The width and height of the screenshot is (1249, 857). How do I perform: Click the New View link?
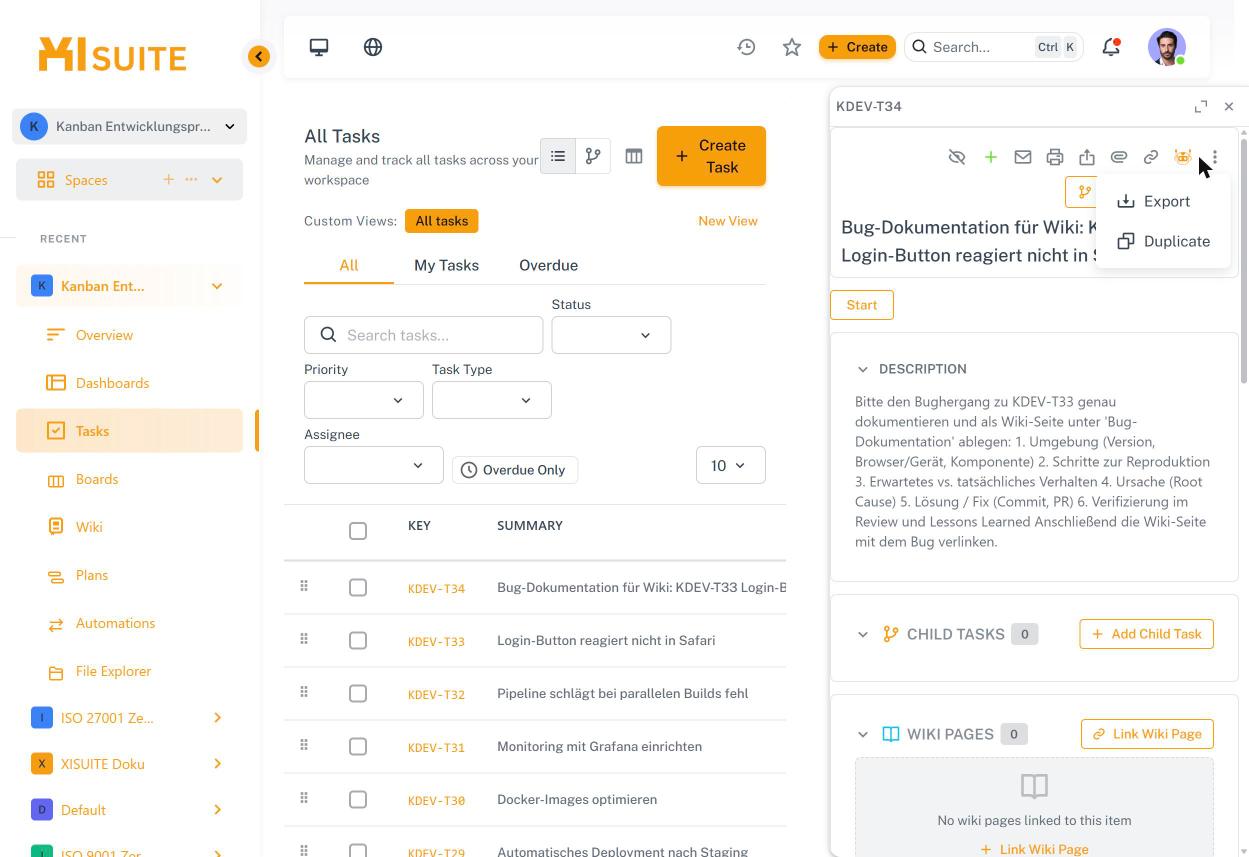pyautogui.click(x=728, y=221)
